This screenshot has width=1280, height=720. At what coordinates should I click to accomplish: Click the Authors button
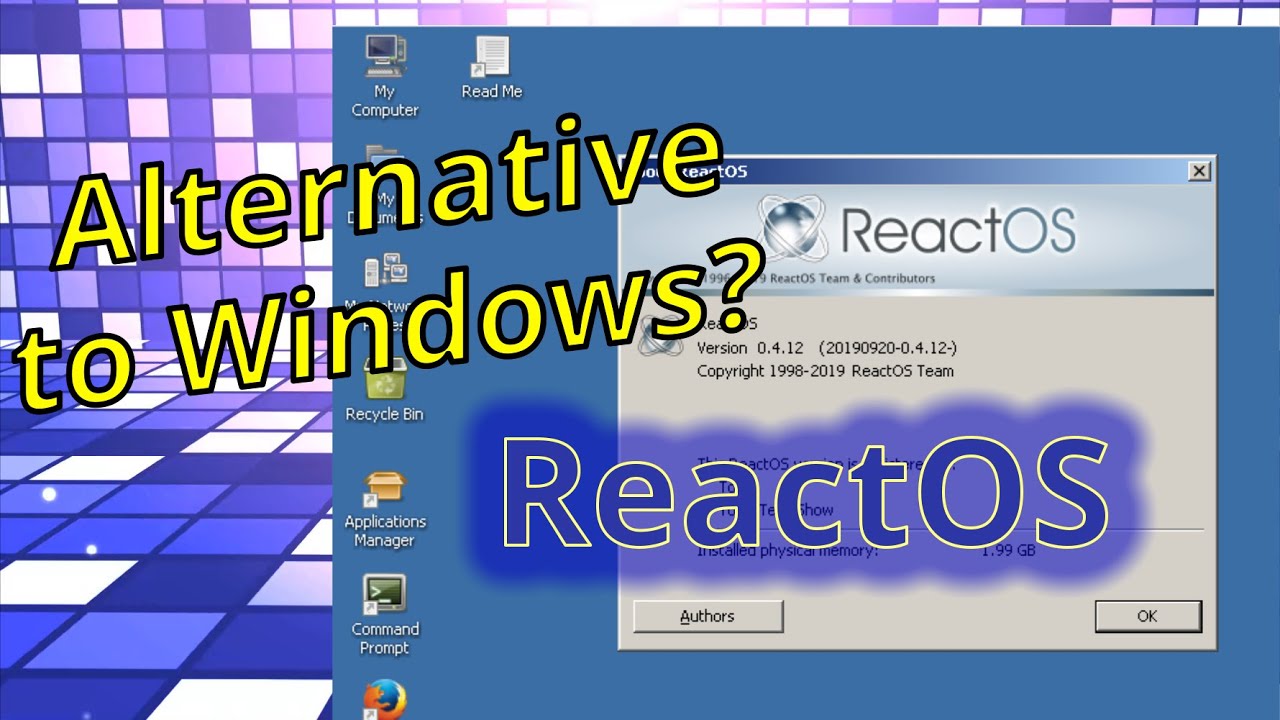[x=708, y=616]
